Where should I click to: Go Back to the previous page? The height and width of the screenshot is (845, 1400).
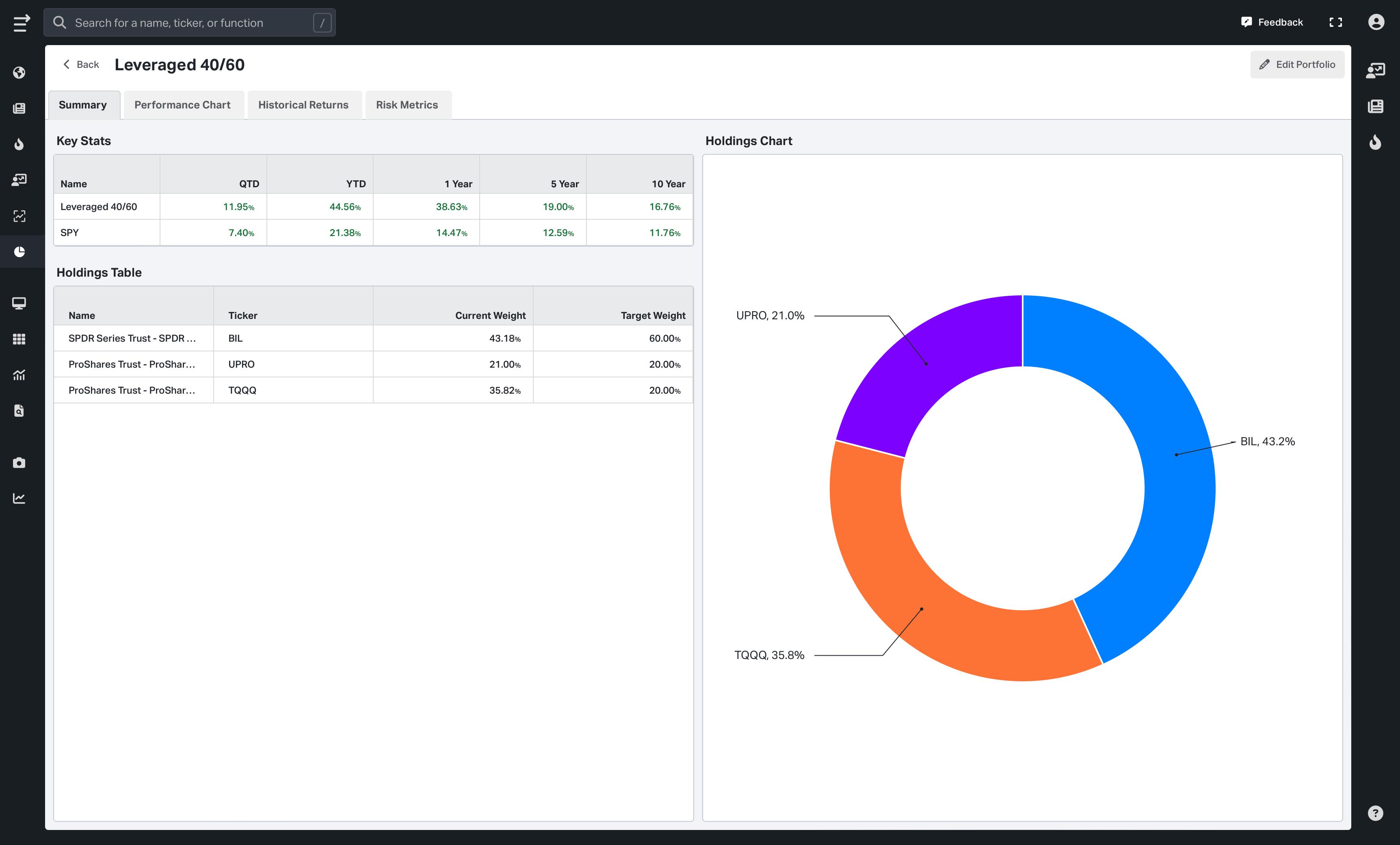tap(81, 65)
